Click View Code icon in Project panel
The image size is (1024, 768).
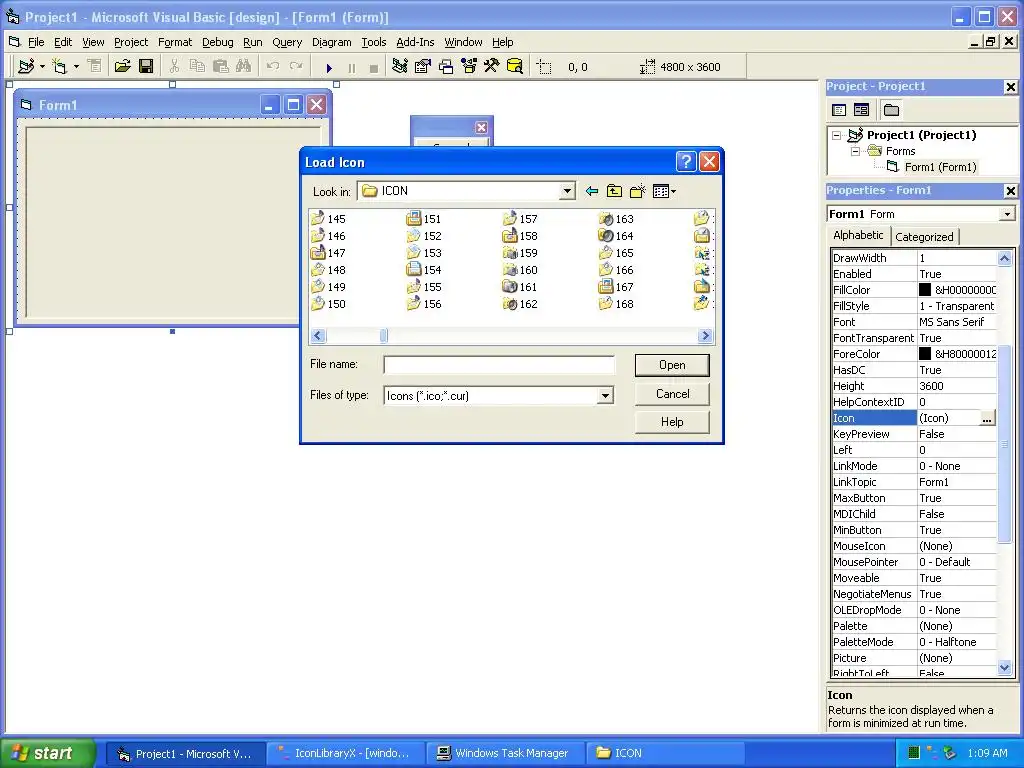[839, 110]
